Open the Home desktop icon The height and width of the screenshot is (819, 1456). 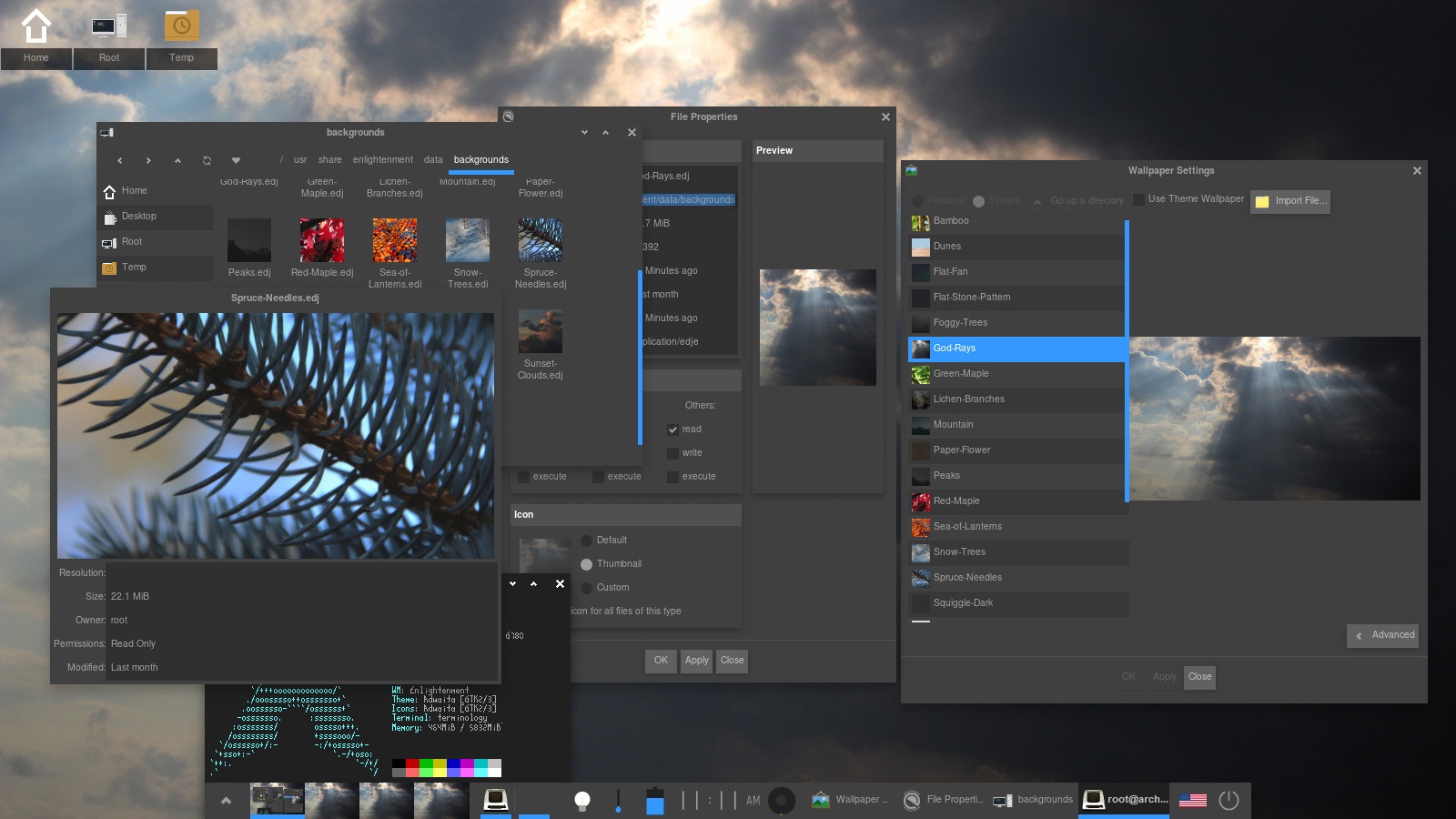click(x=36, y=27)
